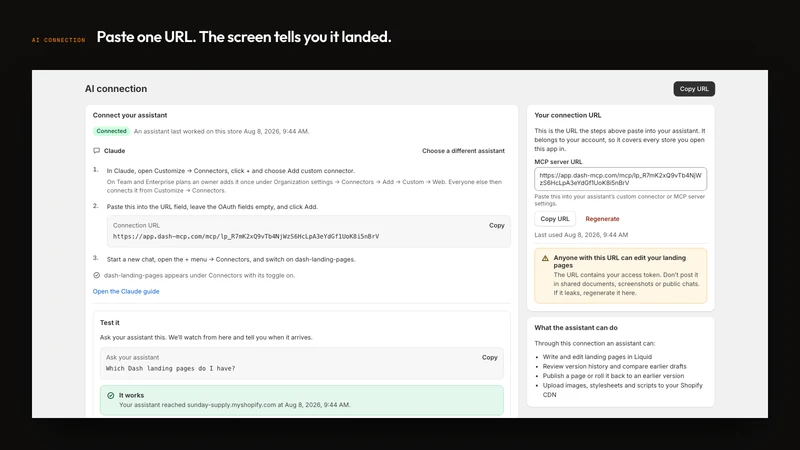Click Copy URL under MCP server URL

coord(555,219)
